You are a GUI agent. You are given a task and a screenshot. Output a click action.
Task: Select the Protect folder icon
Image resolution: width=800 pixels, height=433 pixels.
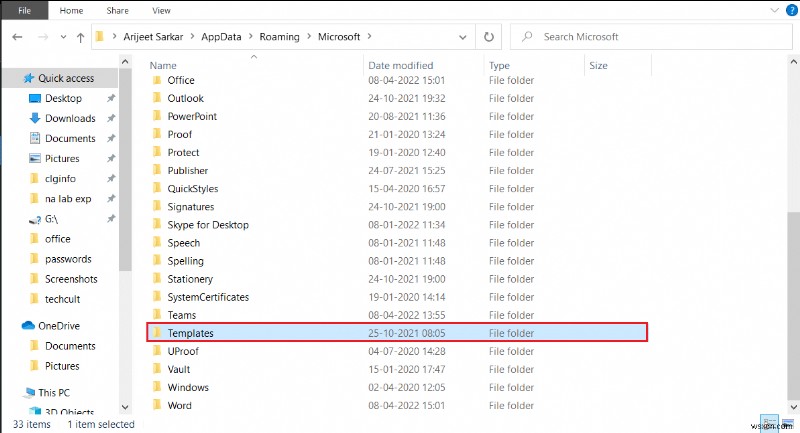coord(157,152)
